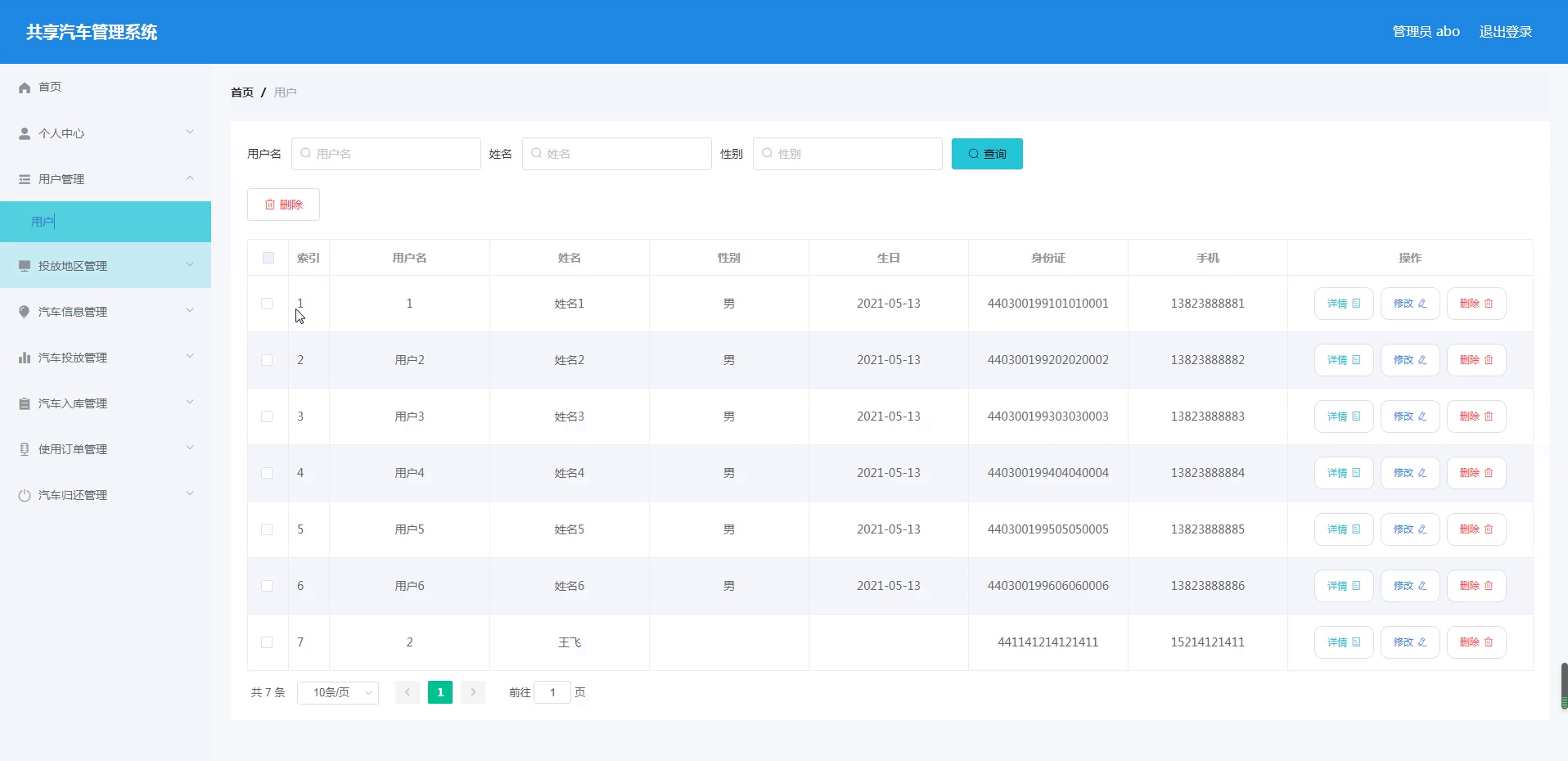Viewport: 1568px width, 761px height.
Task: Check the checkbox for row 王飞
Action: pyautogui.click(x=267, y=642)
